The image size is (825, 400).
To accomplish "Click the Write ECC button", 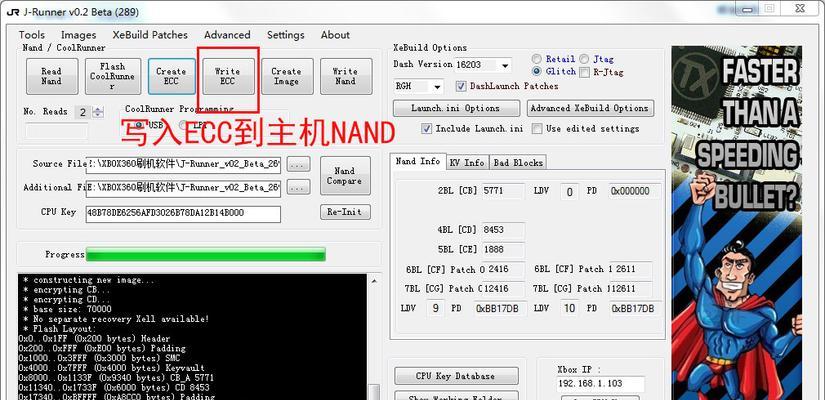I will tap(227, 76).
